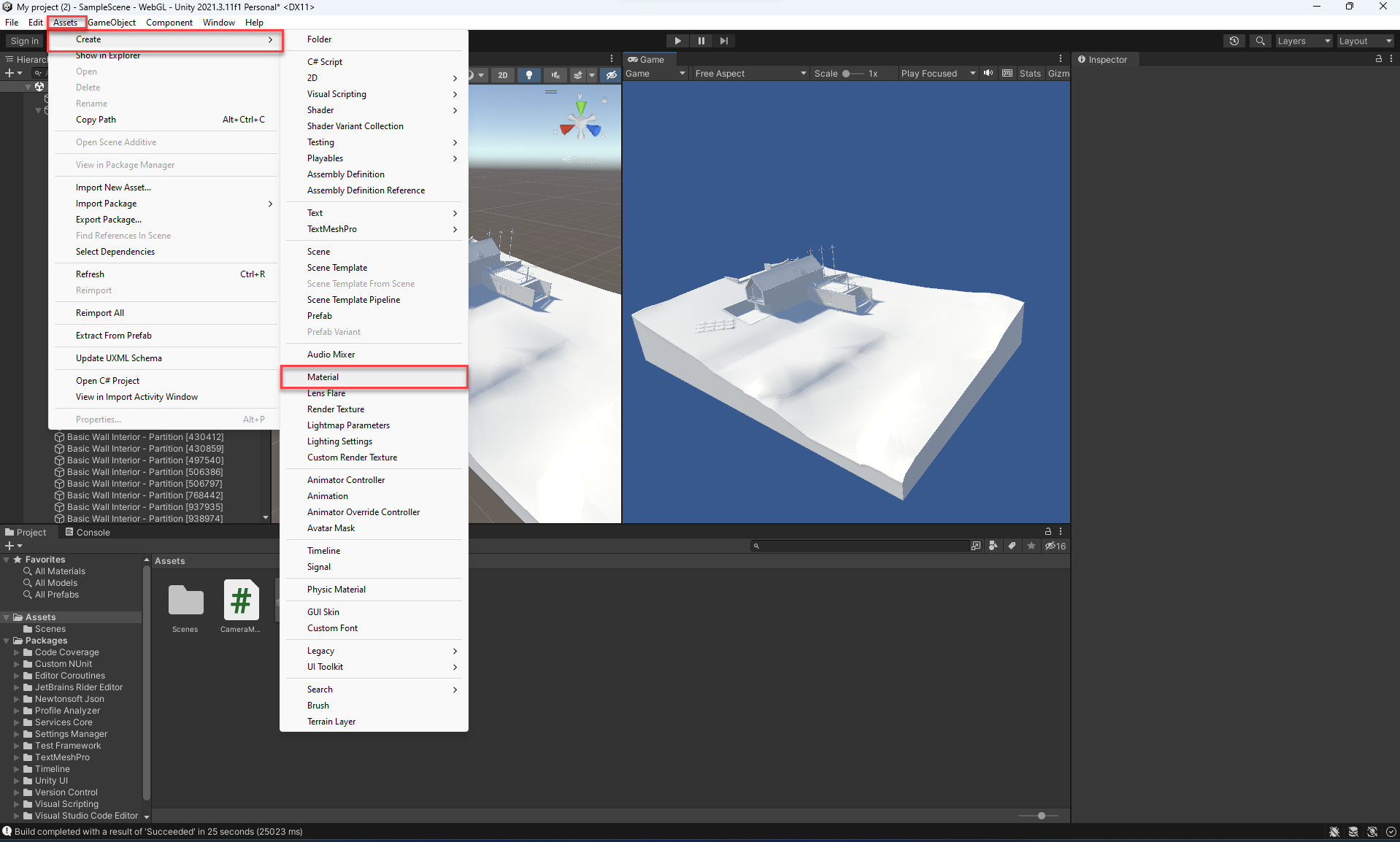The image size is (1400, 842).
Task: Open the Free Aspect dropdown in Game view
Action: pos(750,73)
